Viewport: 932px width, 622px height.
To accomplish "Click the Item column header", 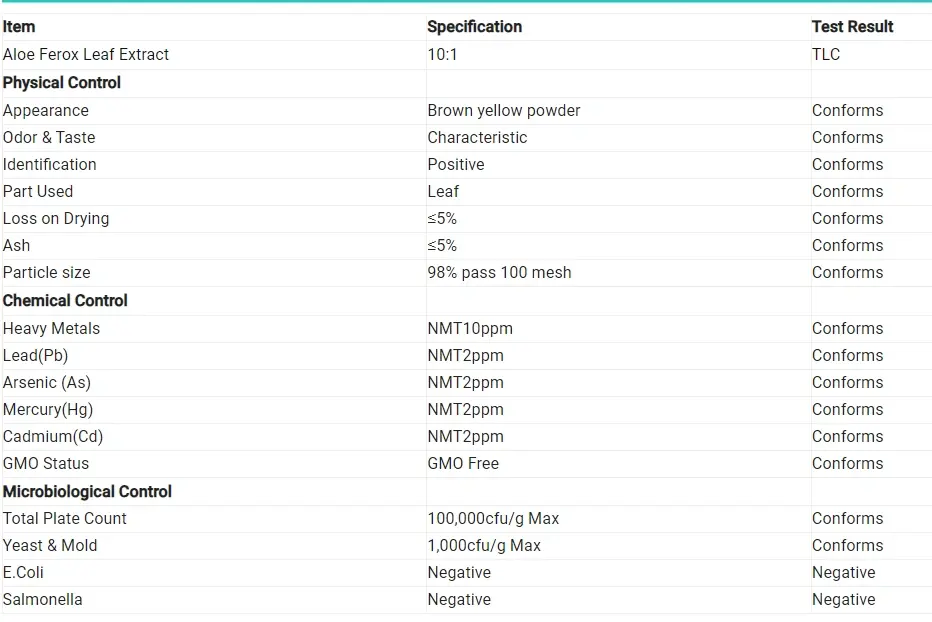I will tap(19, 27).
